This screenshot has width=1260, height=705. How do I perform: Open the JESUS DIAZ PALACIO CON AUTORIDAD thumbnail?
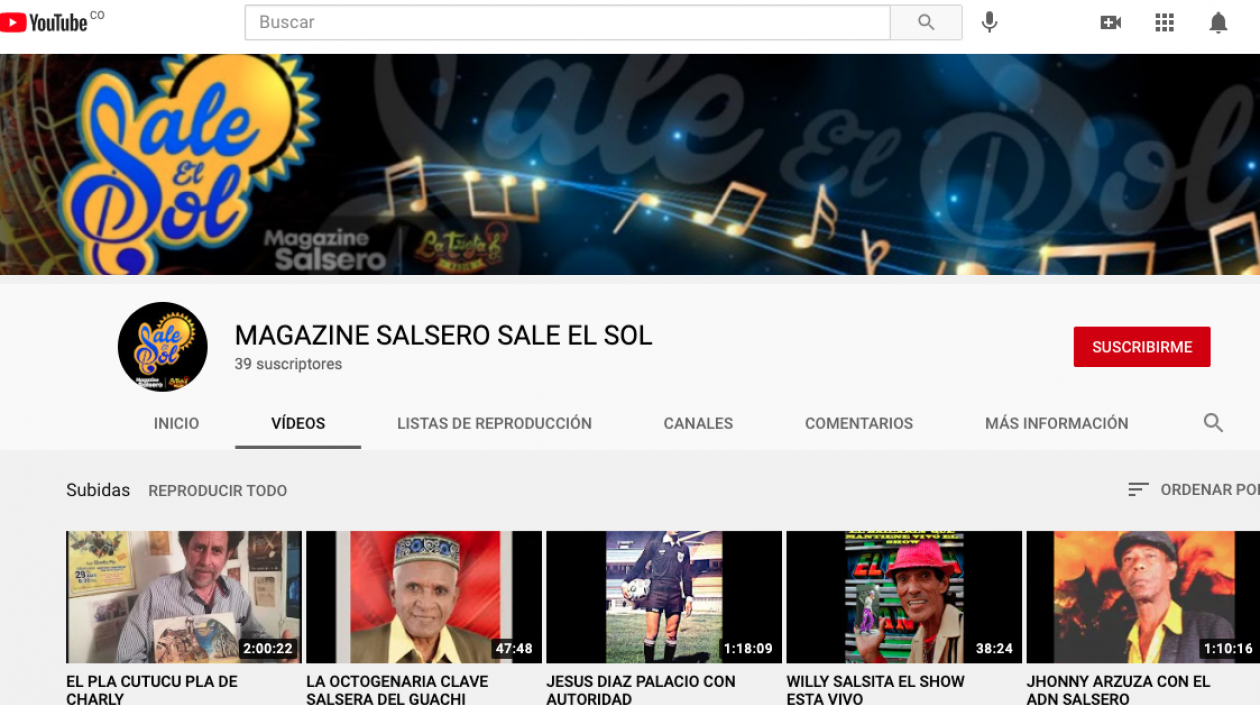tap(663, 596)
